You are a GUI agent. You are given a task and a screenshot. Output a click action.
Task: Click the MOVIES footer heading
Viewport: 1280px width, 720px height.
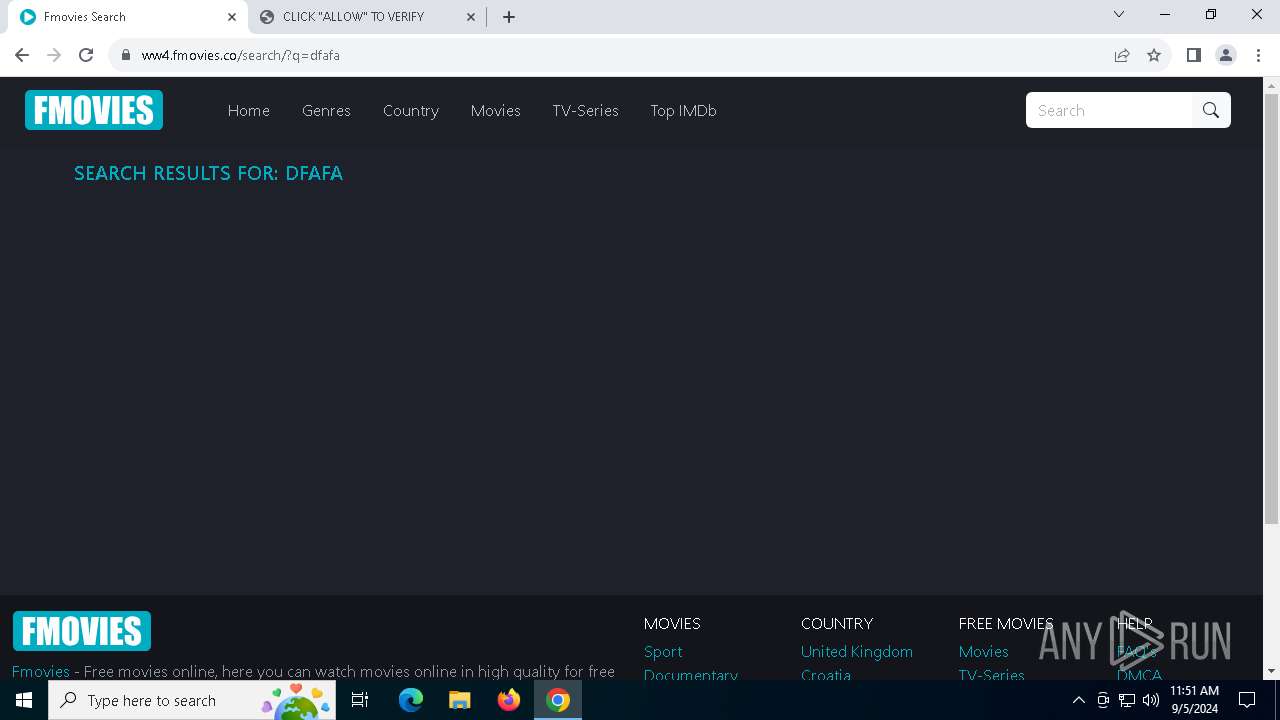click(x=672, y=623)
